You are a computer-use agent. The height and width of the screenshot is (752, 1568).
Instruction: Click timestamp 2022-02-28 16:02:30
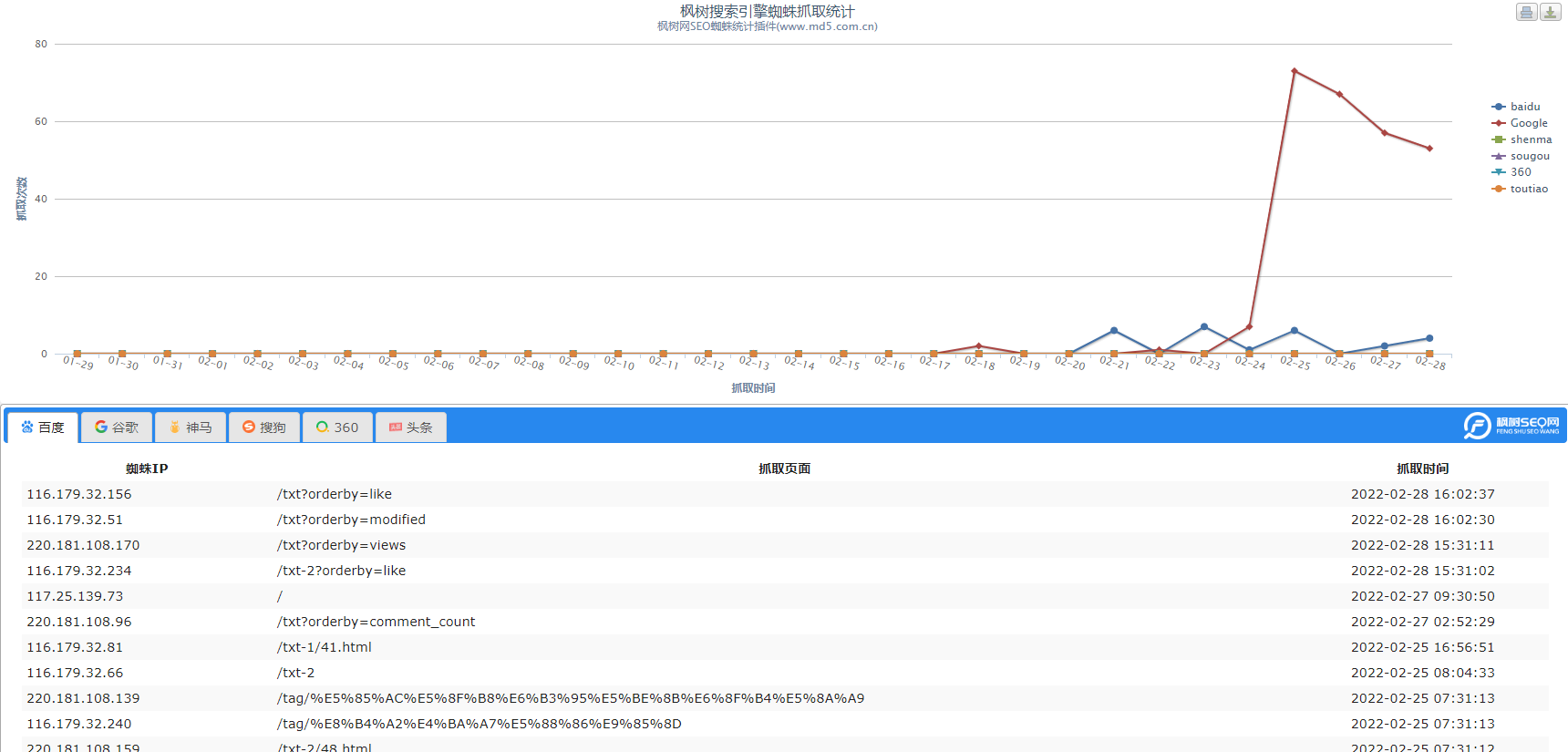click(1423, 520)
